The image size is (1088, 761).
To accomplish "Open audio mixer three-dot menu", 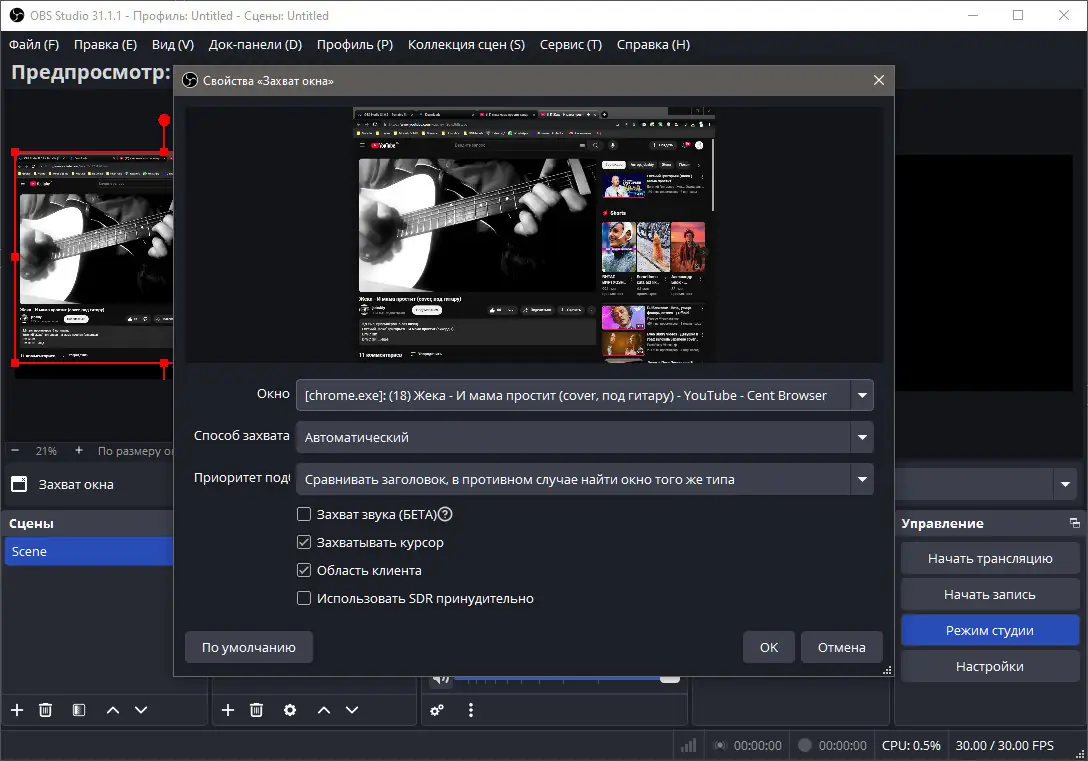I will coord(470,710).
